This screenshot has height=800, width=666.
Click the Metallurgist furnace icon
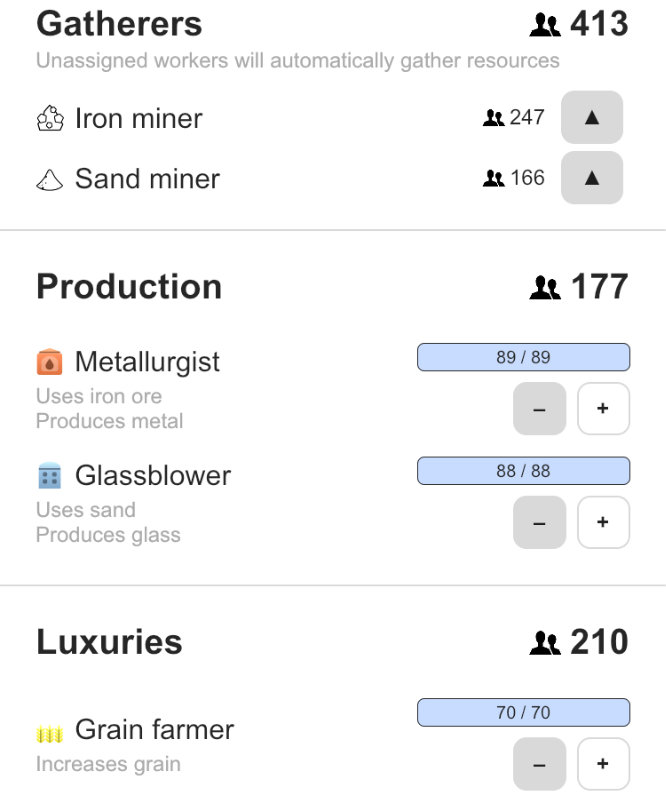tap(49, 362)
